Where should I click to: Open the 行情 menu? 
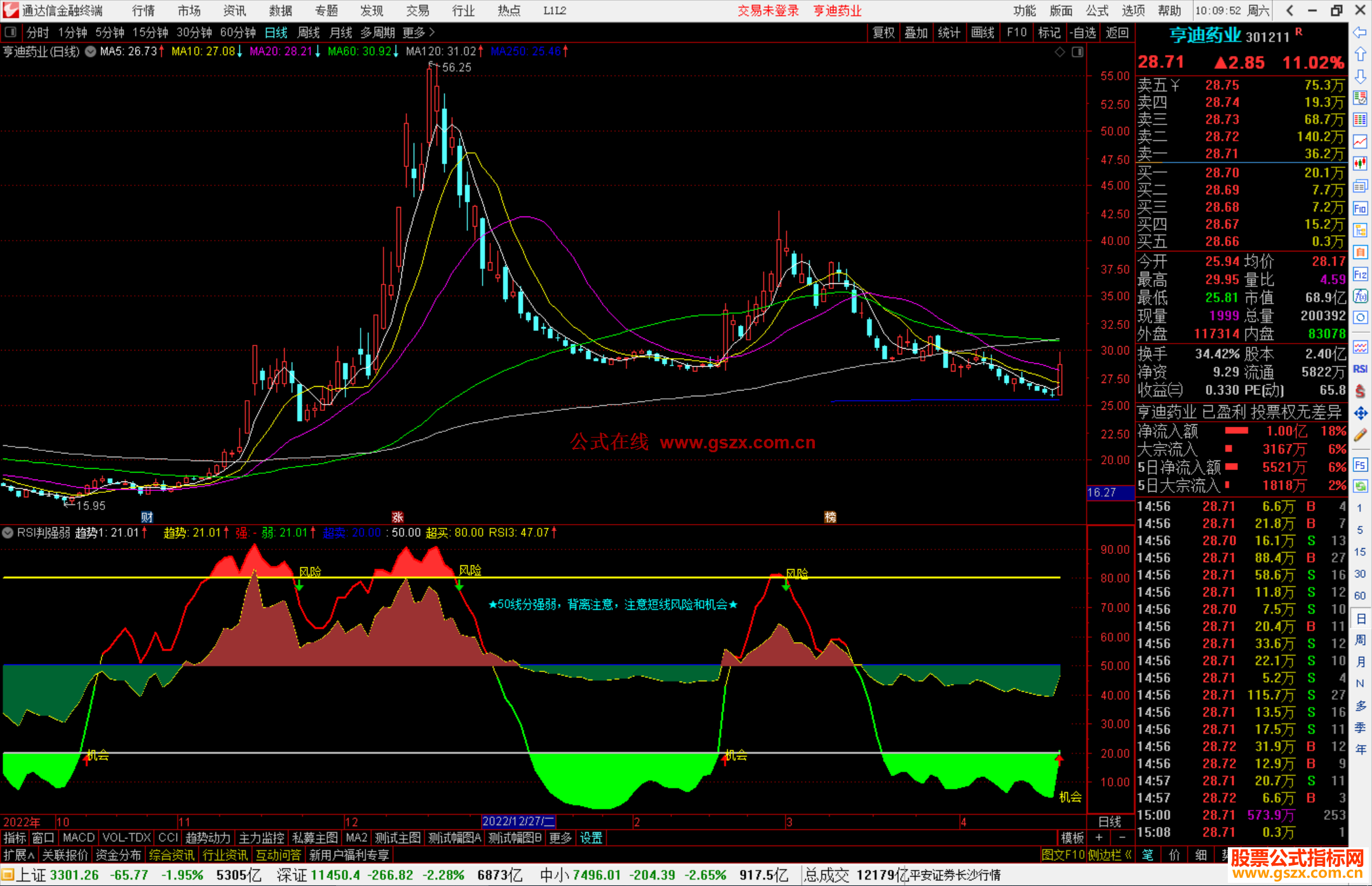tap(144, 11)
